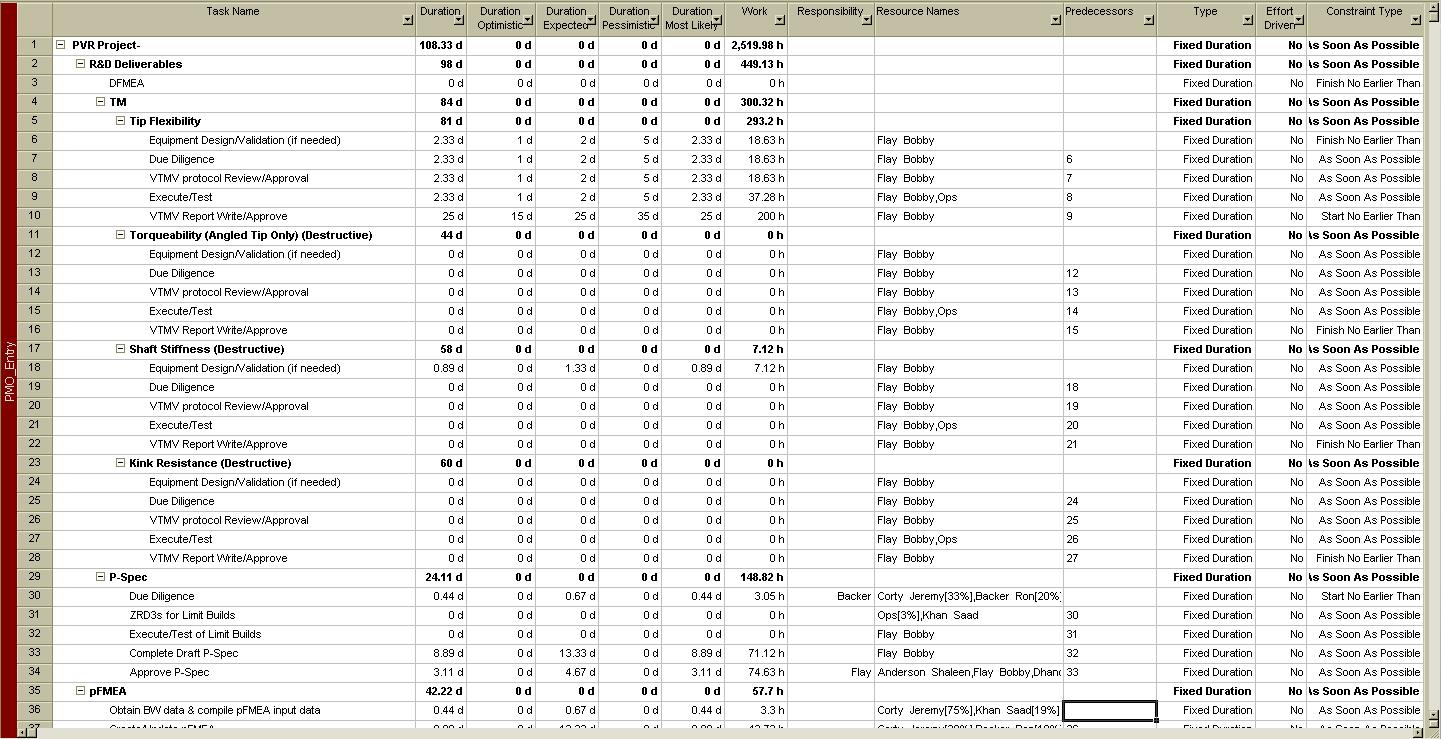This screenshot has width=1441, height=739.
Task: Click the Type column header
Action: coord(1205,12)
